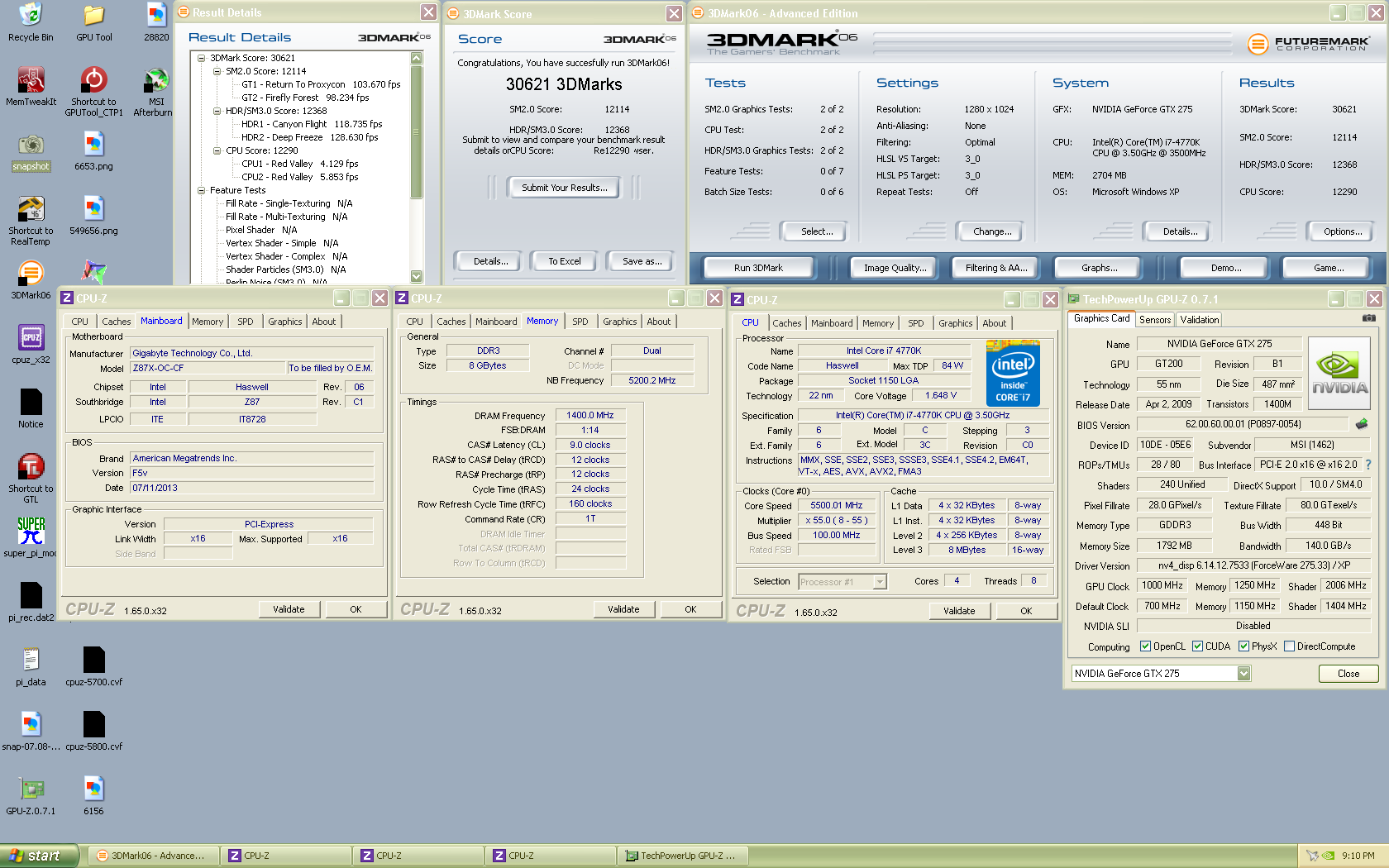This screenshot has width=1389, height=868.
Task: Open the cpuz-5800.cvf file icon
Action: click(x=93, y=731)
